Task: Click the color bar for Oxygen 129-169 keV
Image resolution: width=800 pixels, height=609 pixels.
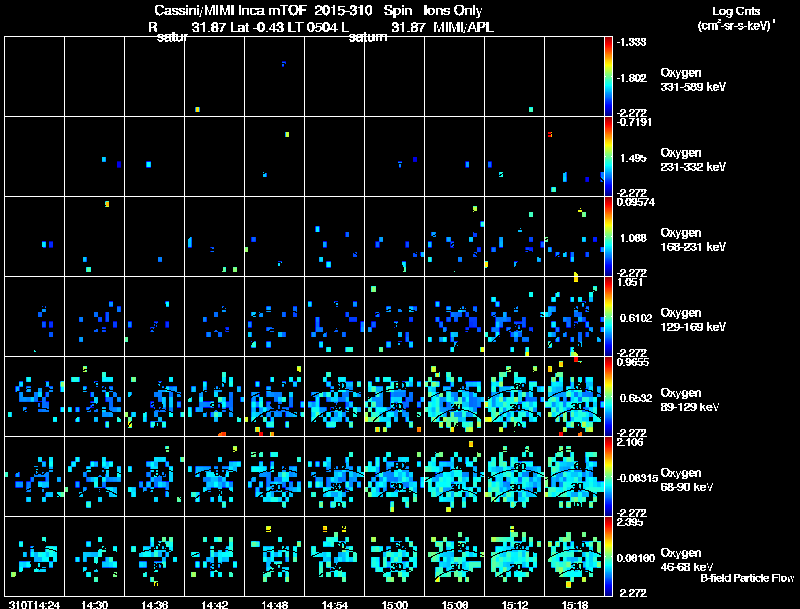Action: tap(608, 317)
